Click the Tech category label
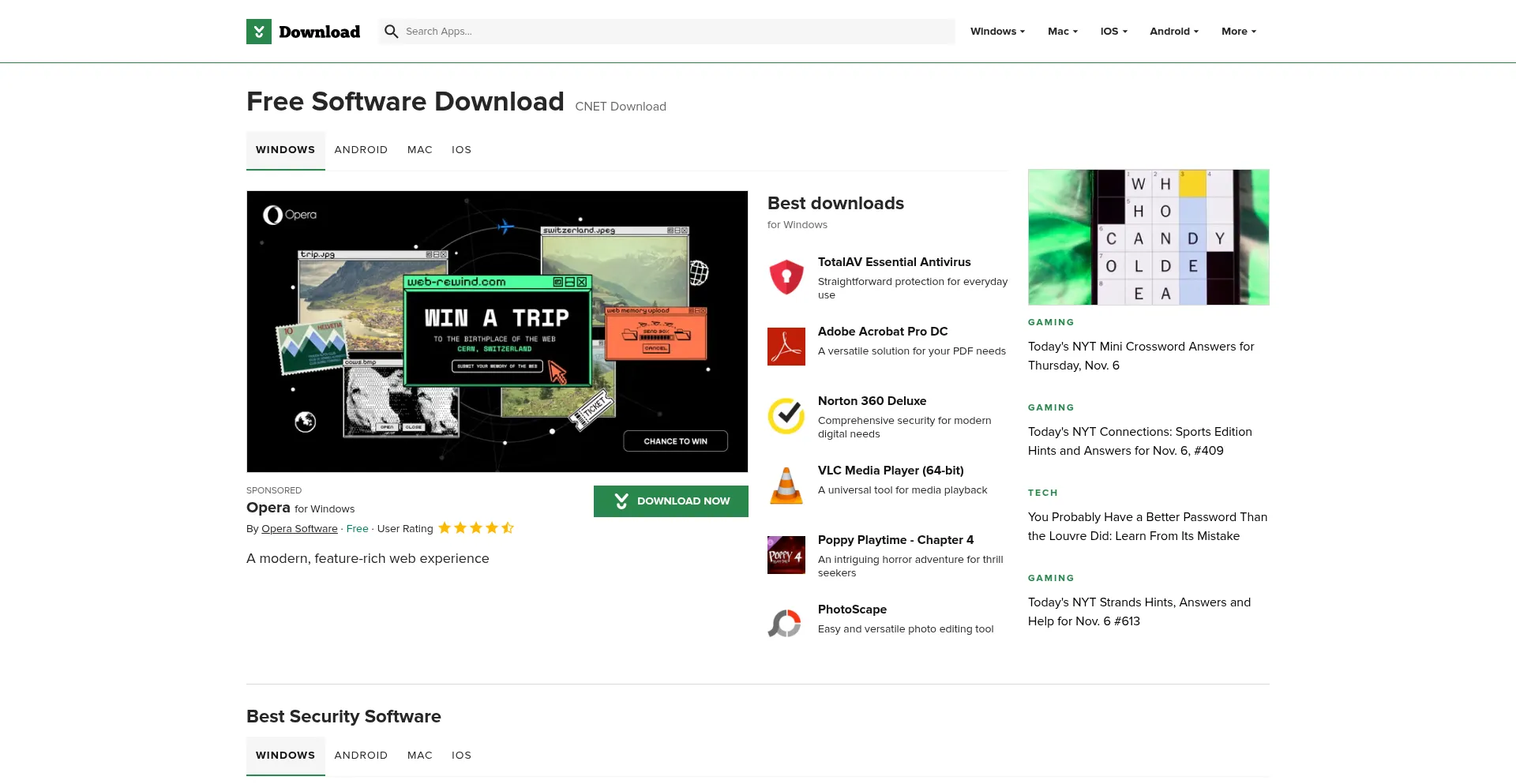The height and width of the screenshot is (784, 1516). pyautogui.click(x=1043, y=493)
